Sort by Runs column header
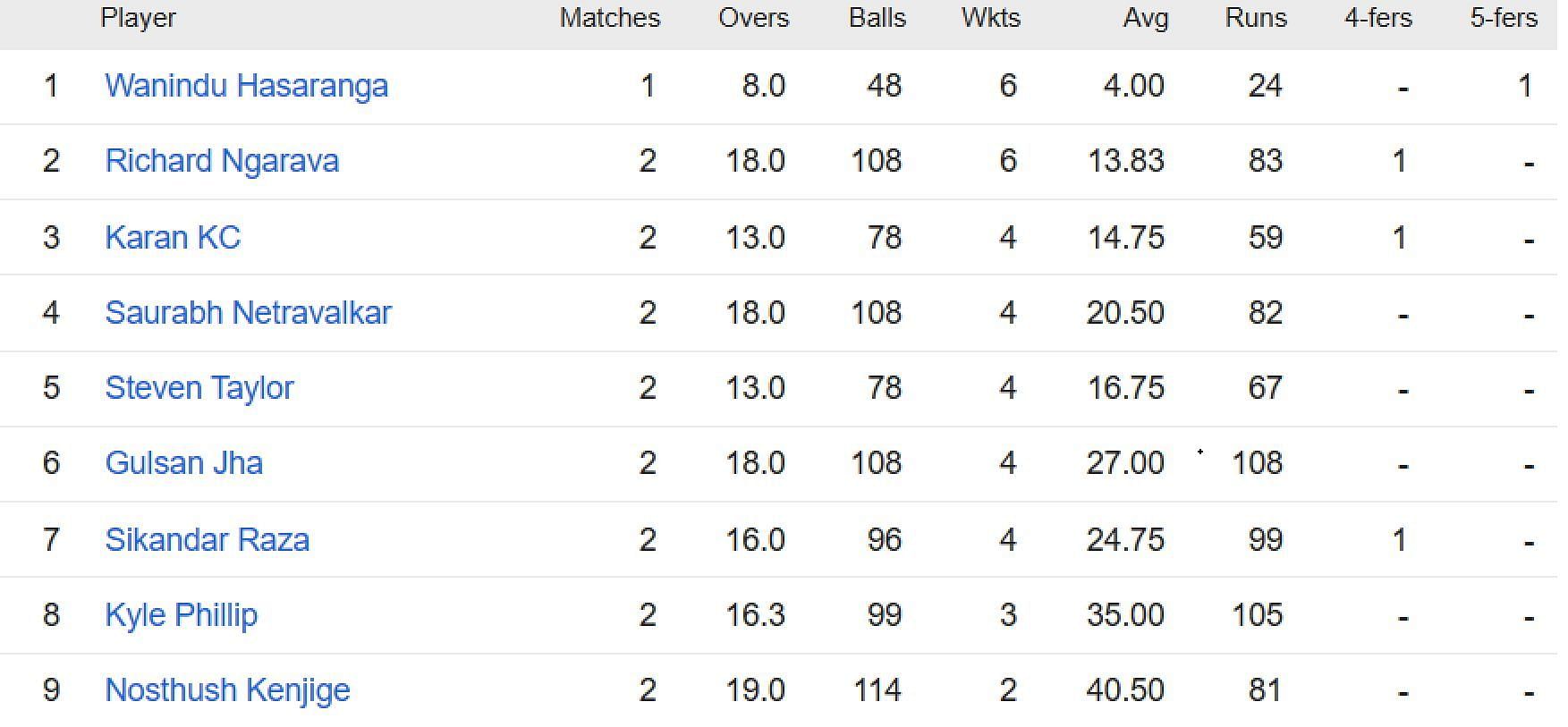This screenshot has width=1568, height=727. pyautogui.click(x=1256, y=18)
